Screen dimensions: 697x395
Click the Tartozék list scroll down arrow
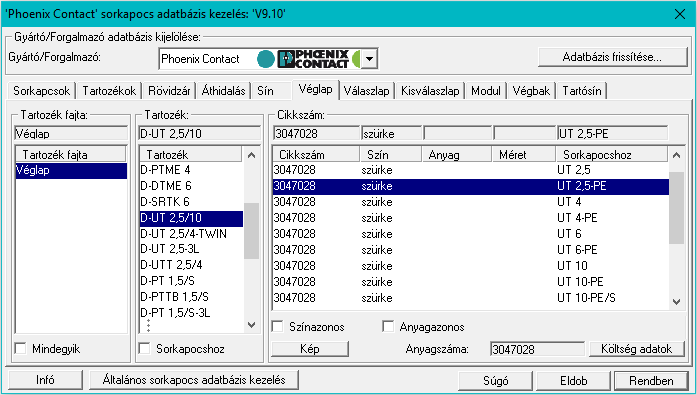(252, 325)
